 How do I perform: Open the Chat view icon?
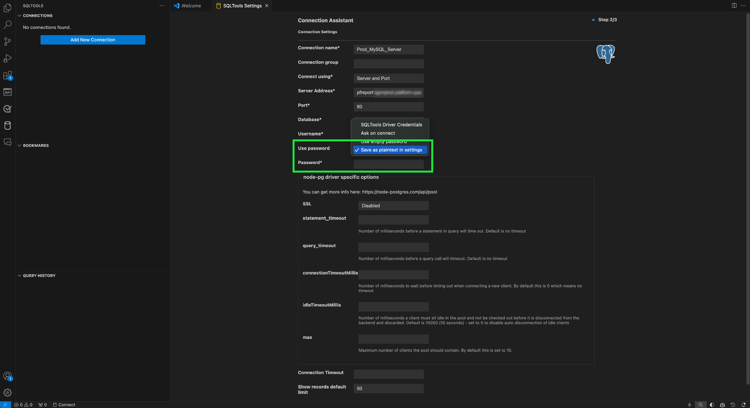tap(7, 142)
